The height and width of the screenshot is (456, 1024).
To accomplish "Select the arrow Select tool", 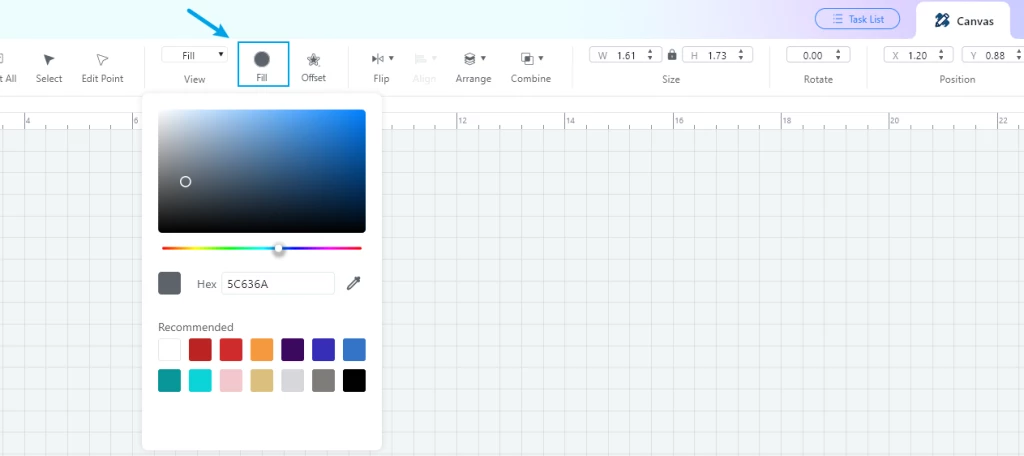I will click(x=49, y=68).
